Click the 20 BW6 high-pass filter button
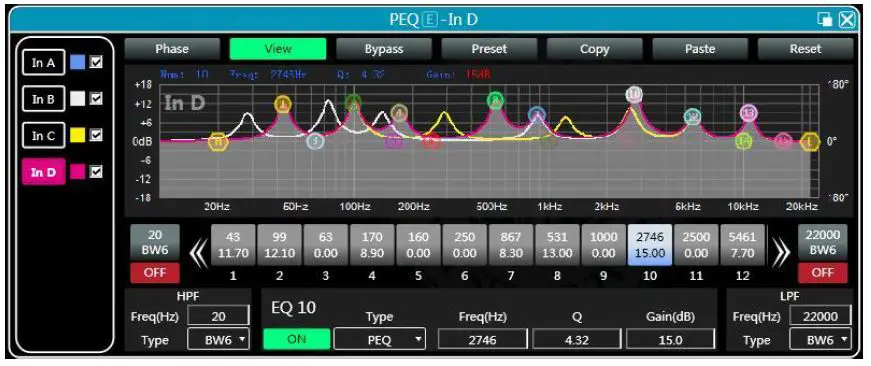Image resolution: width=871 pixels, height=366 pixels. click(156, 243)
